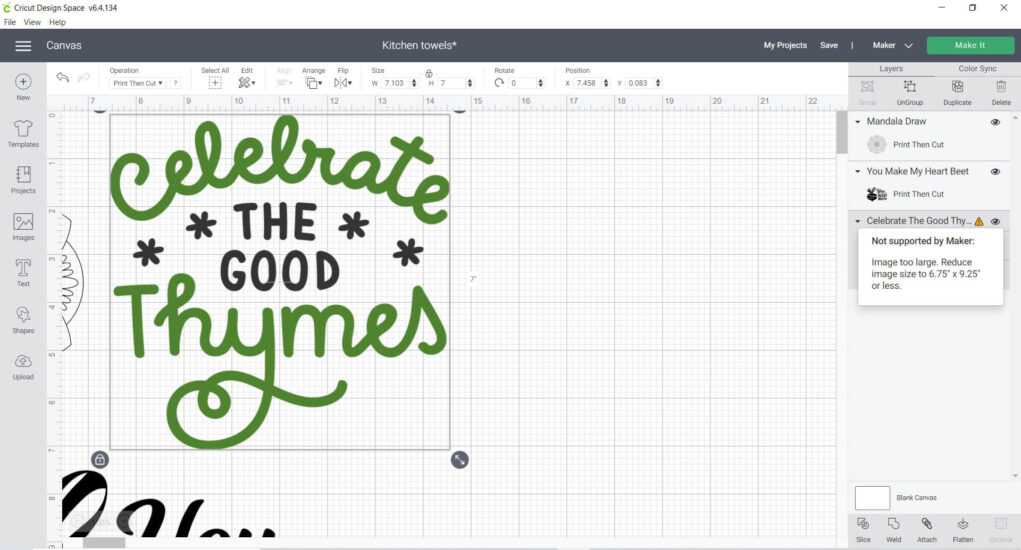The height and width of the screenshot is (550, 1021).
Task: Open the hamburger menu
Action: coord(23,46)
